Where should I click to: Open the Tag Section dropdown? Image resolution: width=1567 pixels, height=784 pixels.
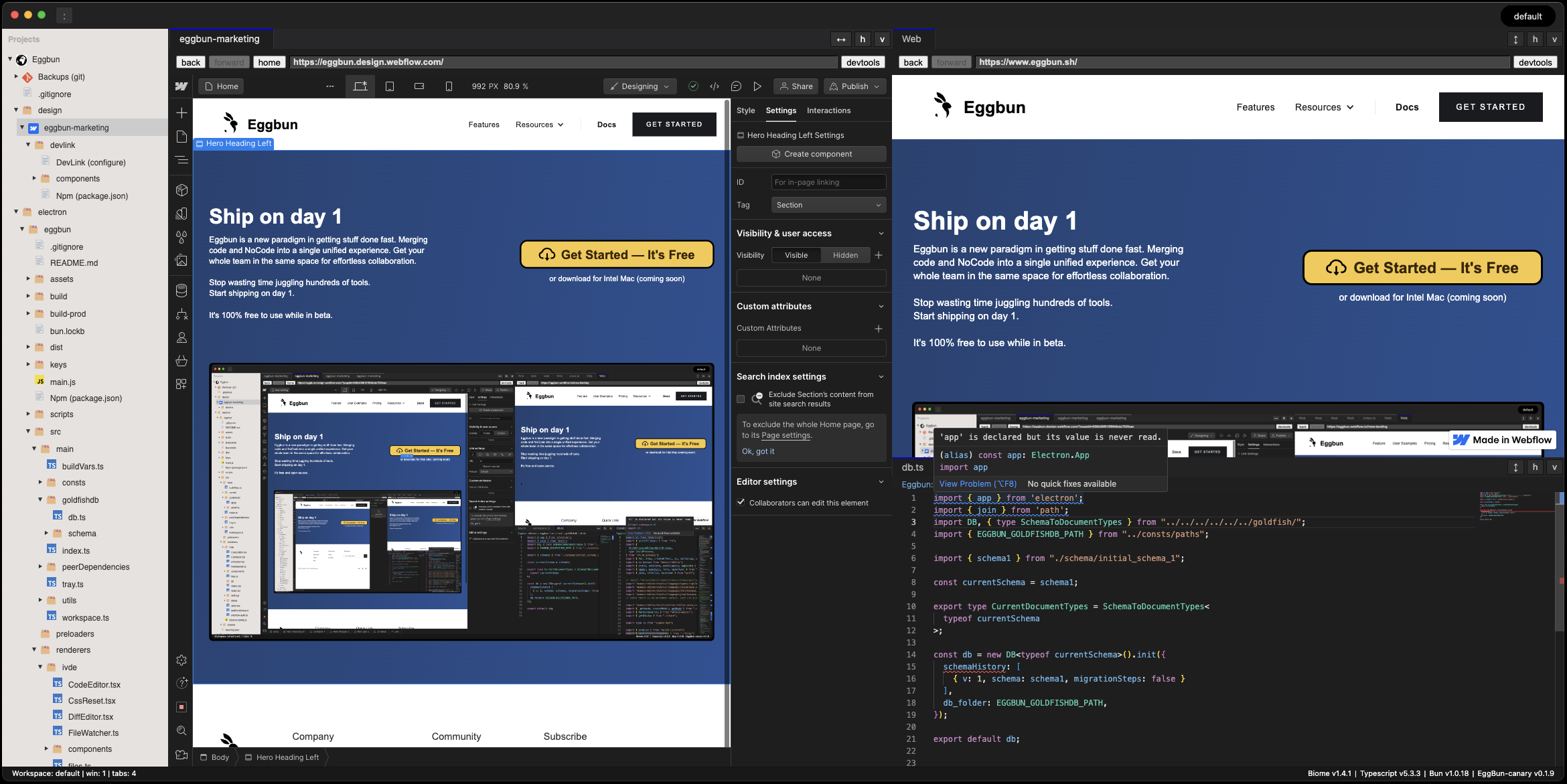(x=828, y=205)
